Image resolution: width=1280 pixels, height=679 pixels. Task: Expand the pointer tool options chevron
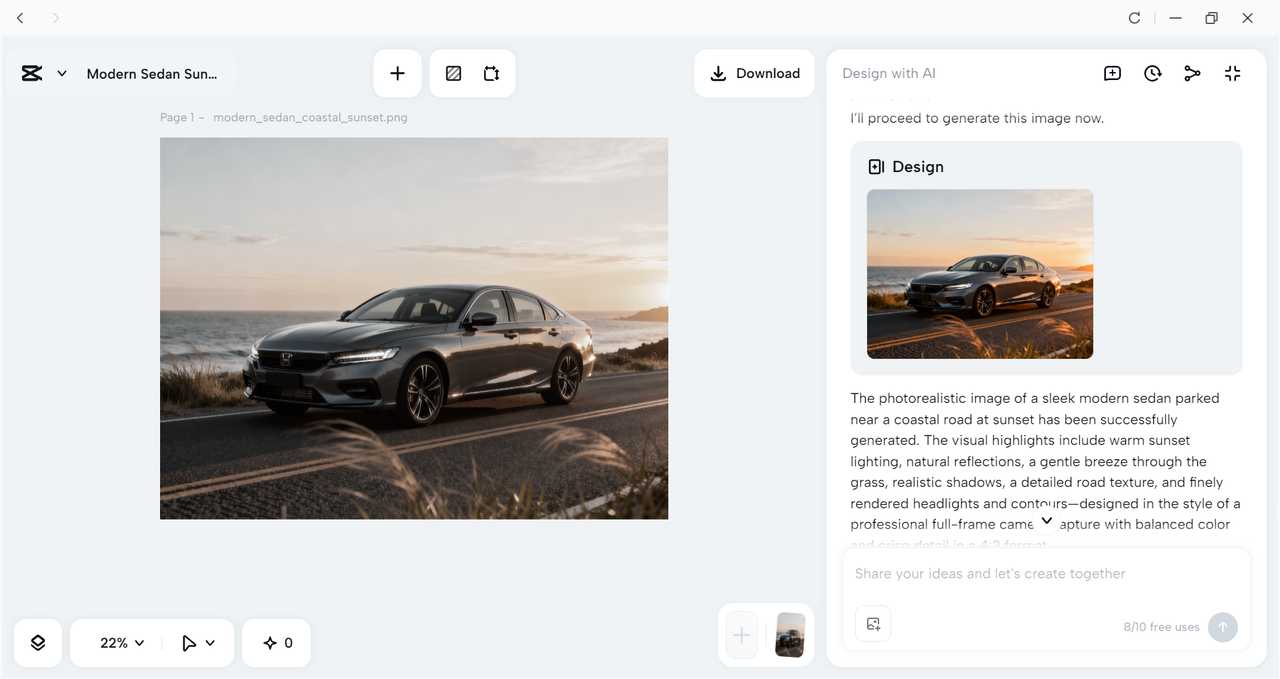pos(210,643)
